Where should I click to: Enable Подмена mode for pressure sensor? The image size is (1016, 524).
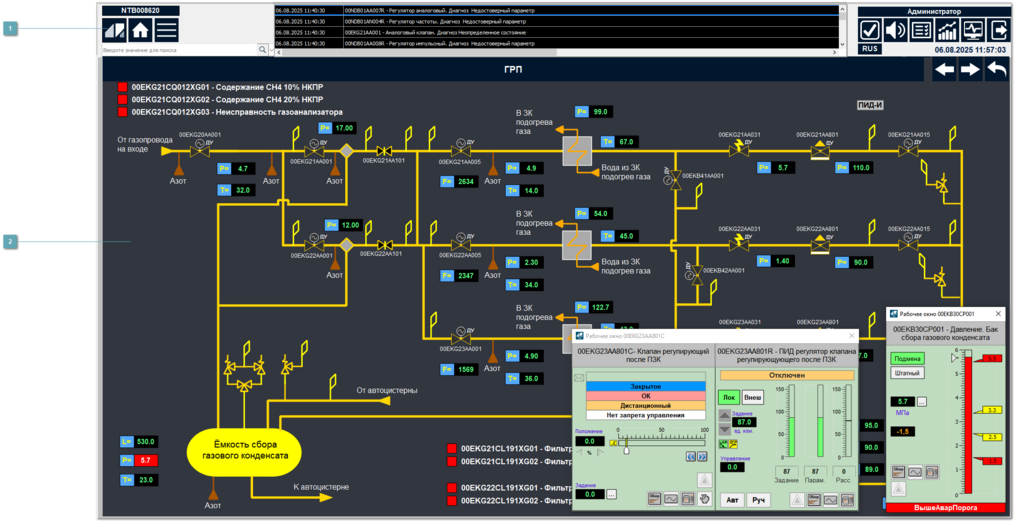click(x=907, y=358)
